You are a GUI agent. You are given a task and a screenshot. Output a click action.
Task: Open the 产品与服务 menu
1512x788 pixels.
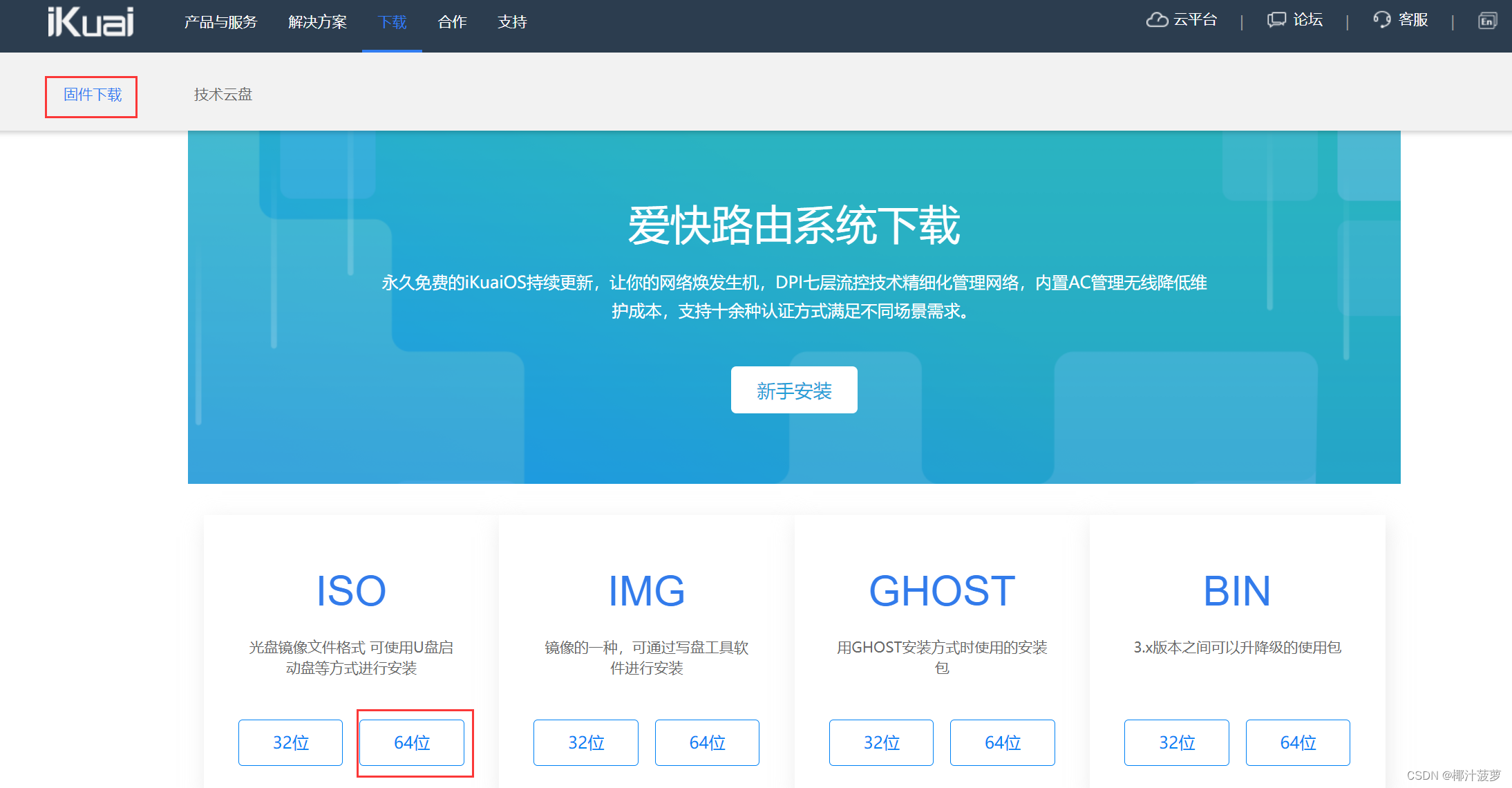click(220, 22)
